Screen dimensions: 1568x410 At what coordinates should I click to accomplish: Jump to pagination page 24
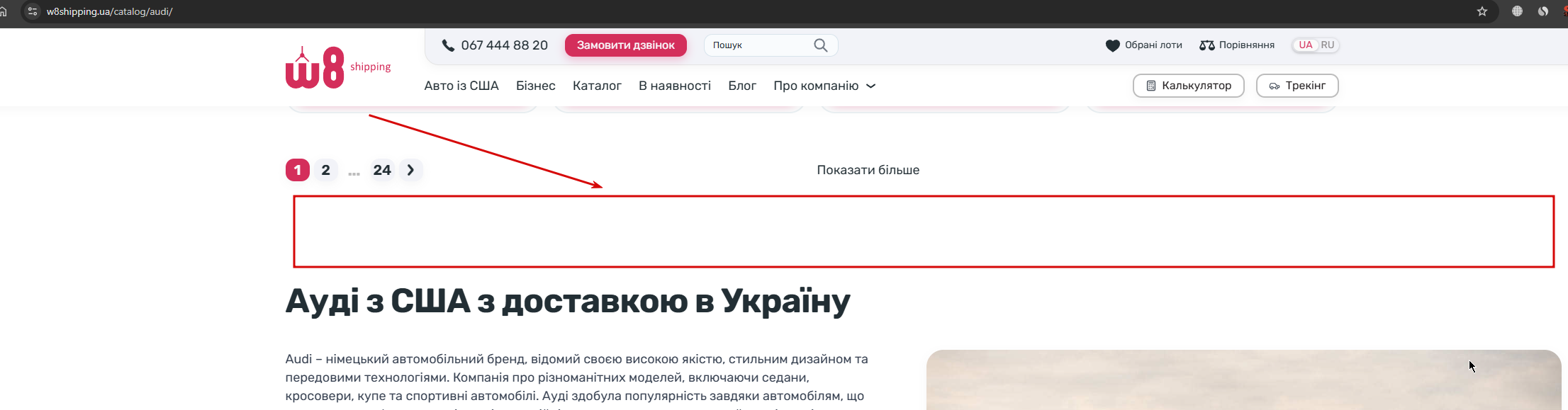click(x=382, y=170)
